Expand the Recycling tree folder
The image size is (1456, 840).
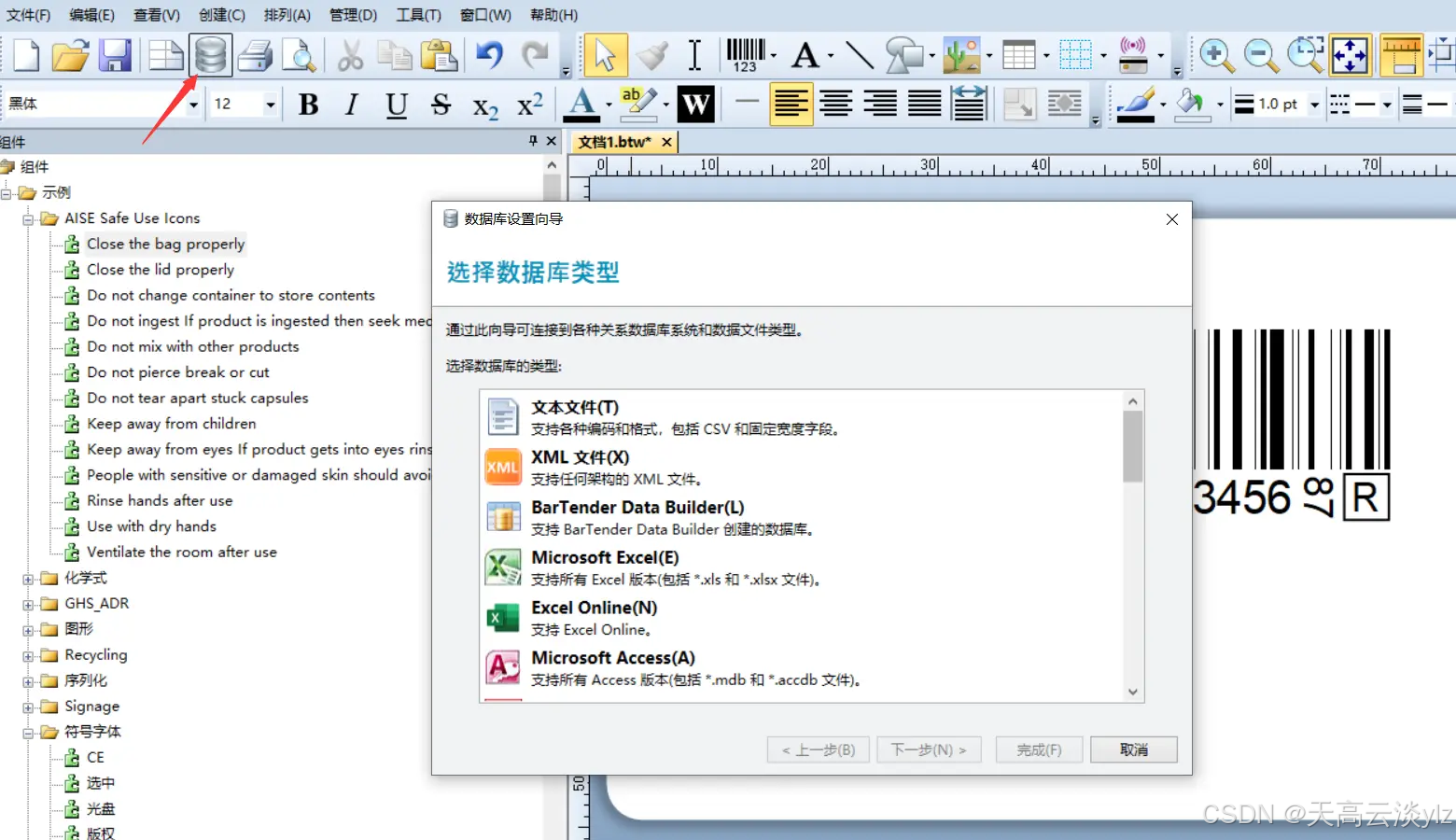(x=27, y=654)
